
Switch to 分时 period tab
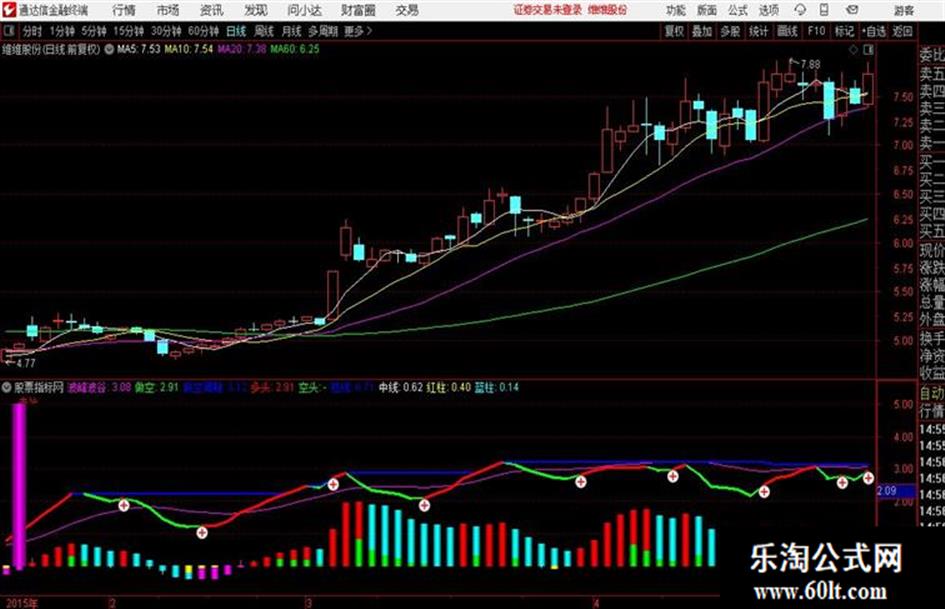coord(32,31)
